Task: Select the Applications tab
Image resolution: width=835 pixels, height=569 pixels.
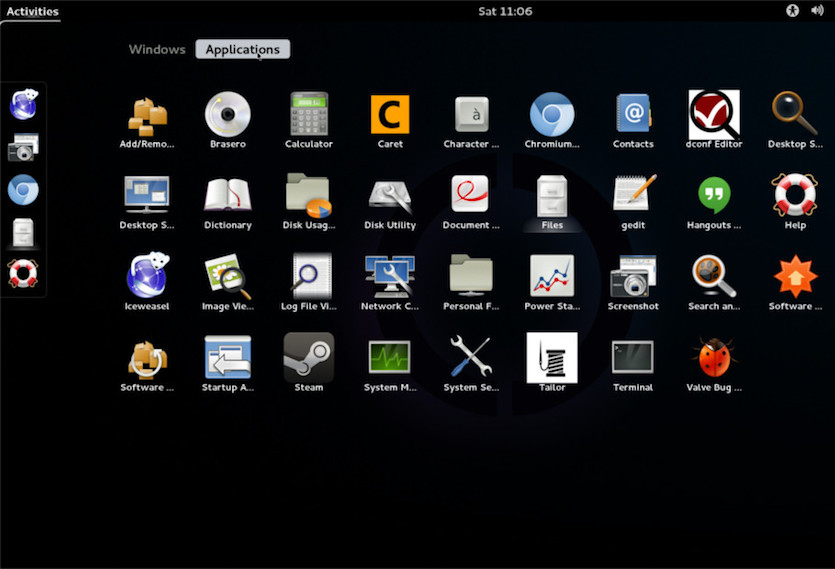Action: pos(243,50)
